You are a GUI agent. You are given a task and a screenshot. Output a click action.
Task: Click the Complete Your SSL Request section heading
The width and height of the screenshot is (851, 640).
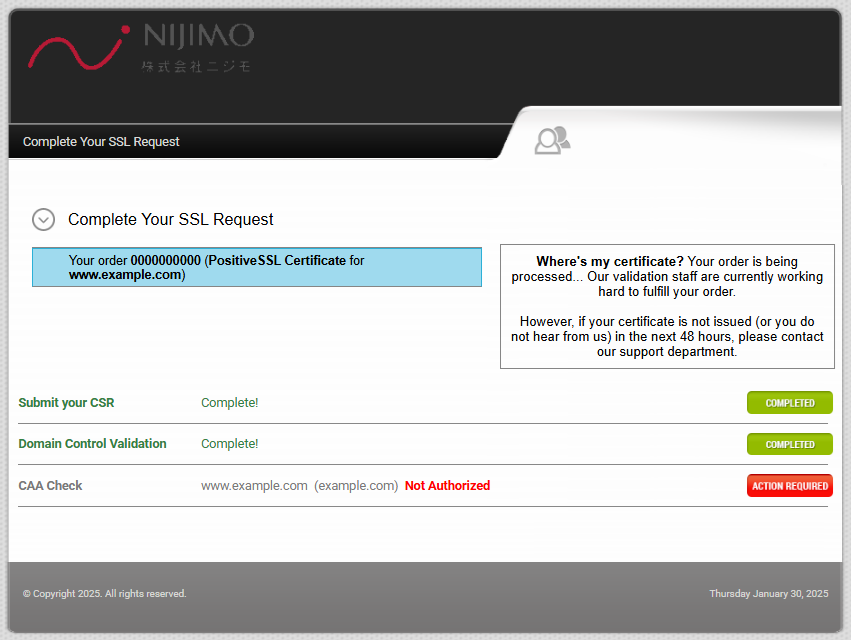[x=170, y=219]
